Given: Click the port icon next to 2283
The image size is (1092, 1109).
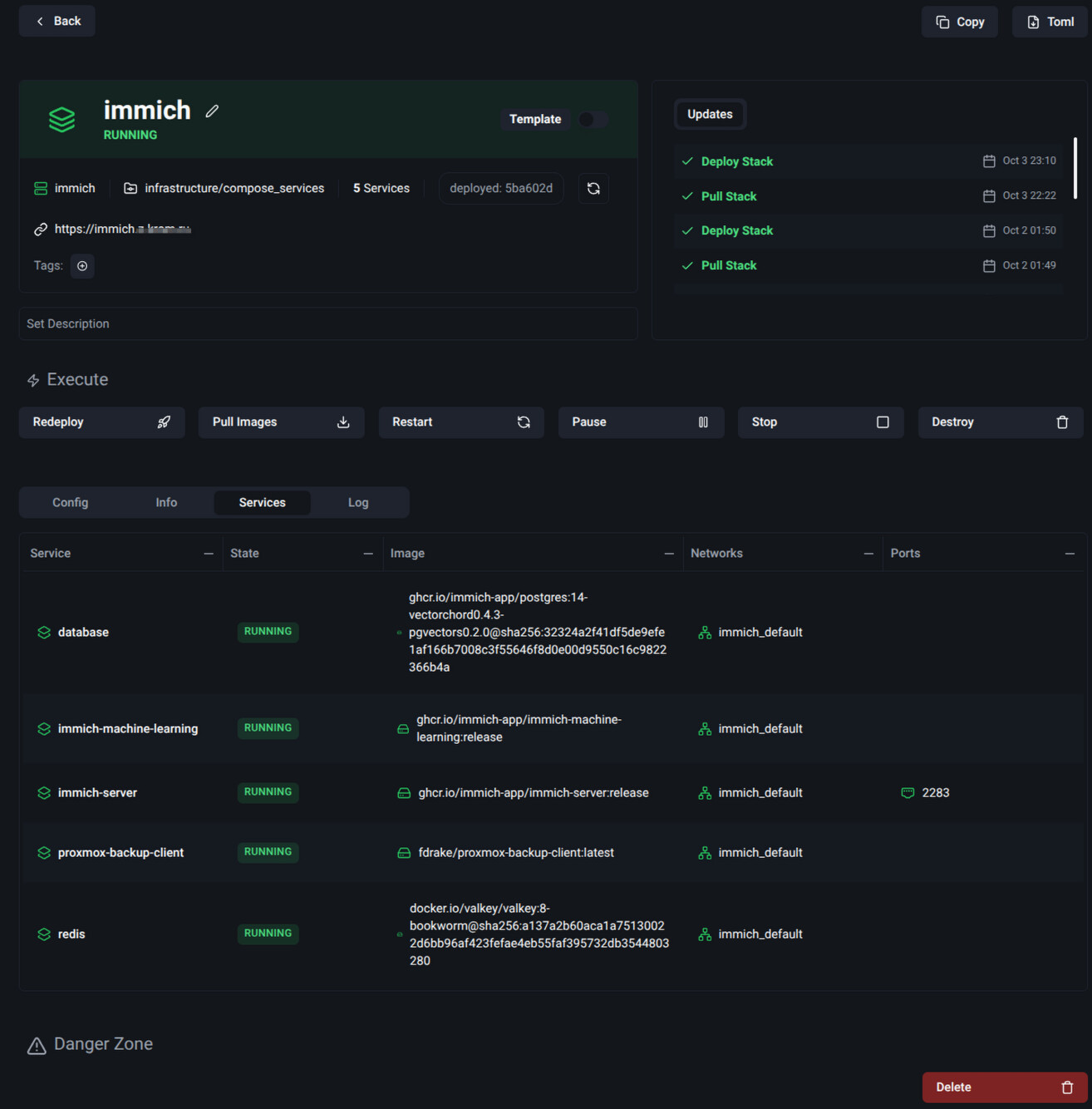Looking at the screenshot, I should (908, 793).
